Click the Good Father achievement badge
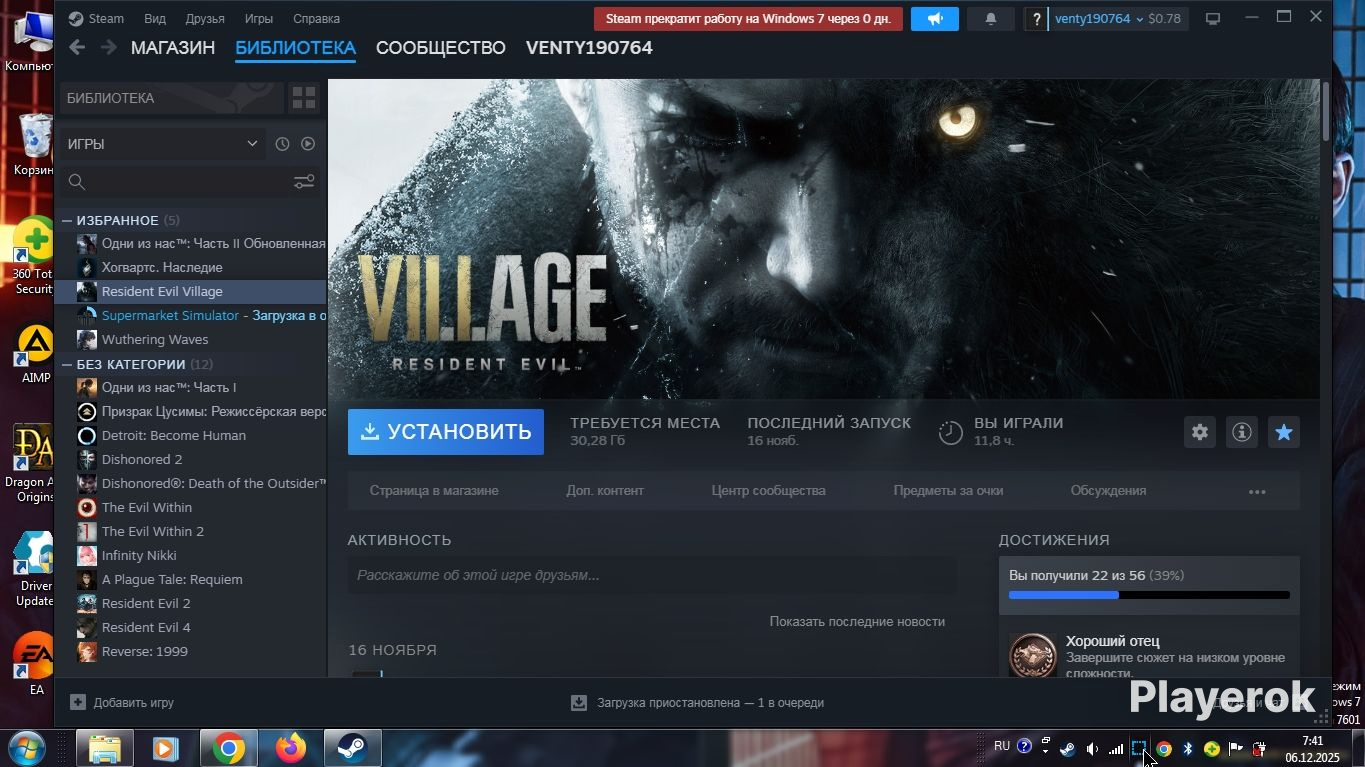This screenshot has width=1365, height=767. coord(1033,656)
